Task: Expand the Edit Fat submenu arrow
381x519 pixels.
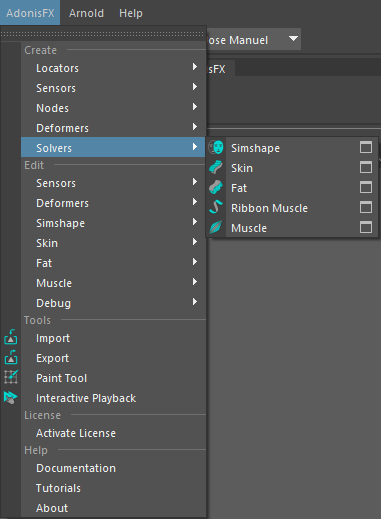Action: (195, 262)
